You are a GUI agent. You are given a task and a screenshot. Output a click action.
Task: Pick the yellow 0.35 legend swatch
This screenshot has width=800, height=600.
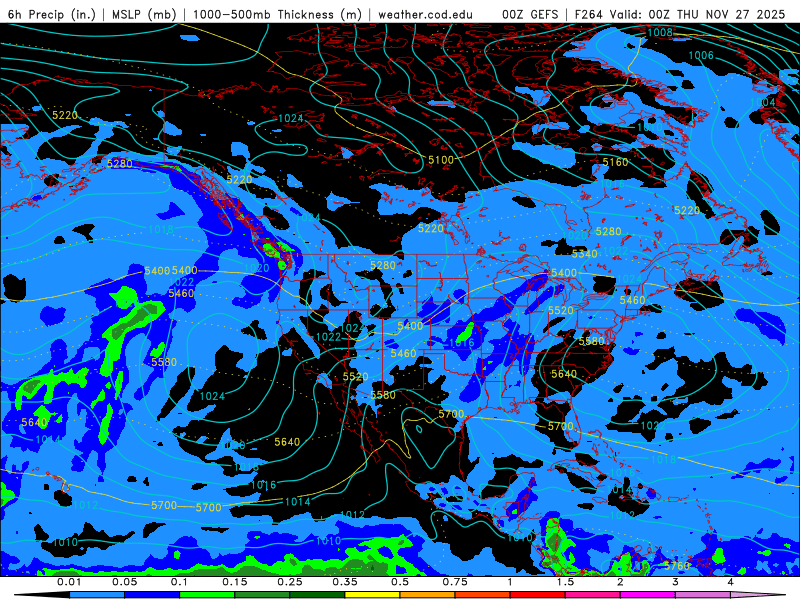pos(372,595)
